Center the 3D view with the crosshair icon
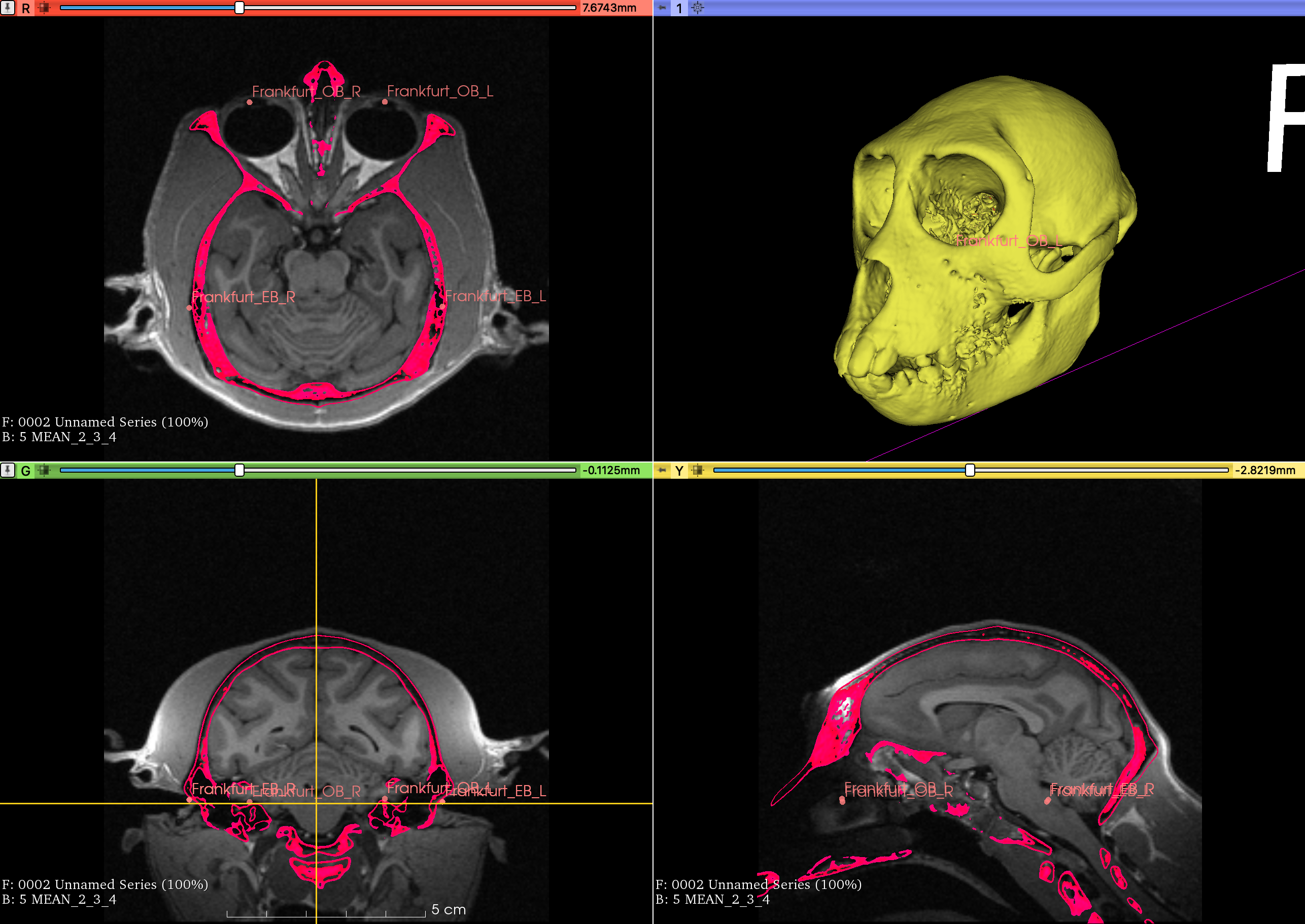The height and width of the screenshot is (924, 1305). tap(698, 8)
